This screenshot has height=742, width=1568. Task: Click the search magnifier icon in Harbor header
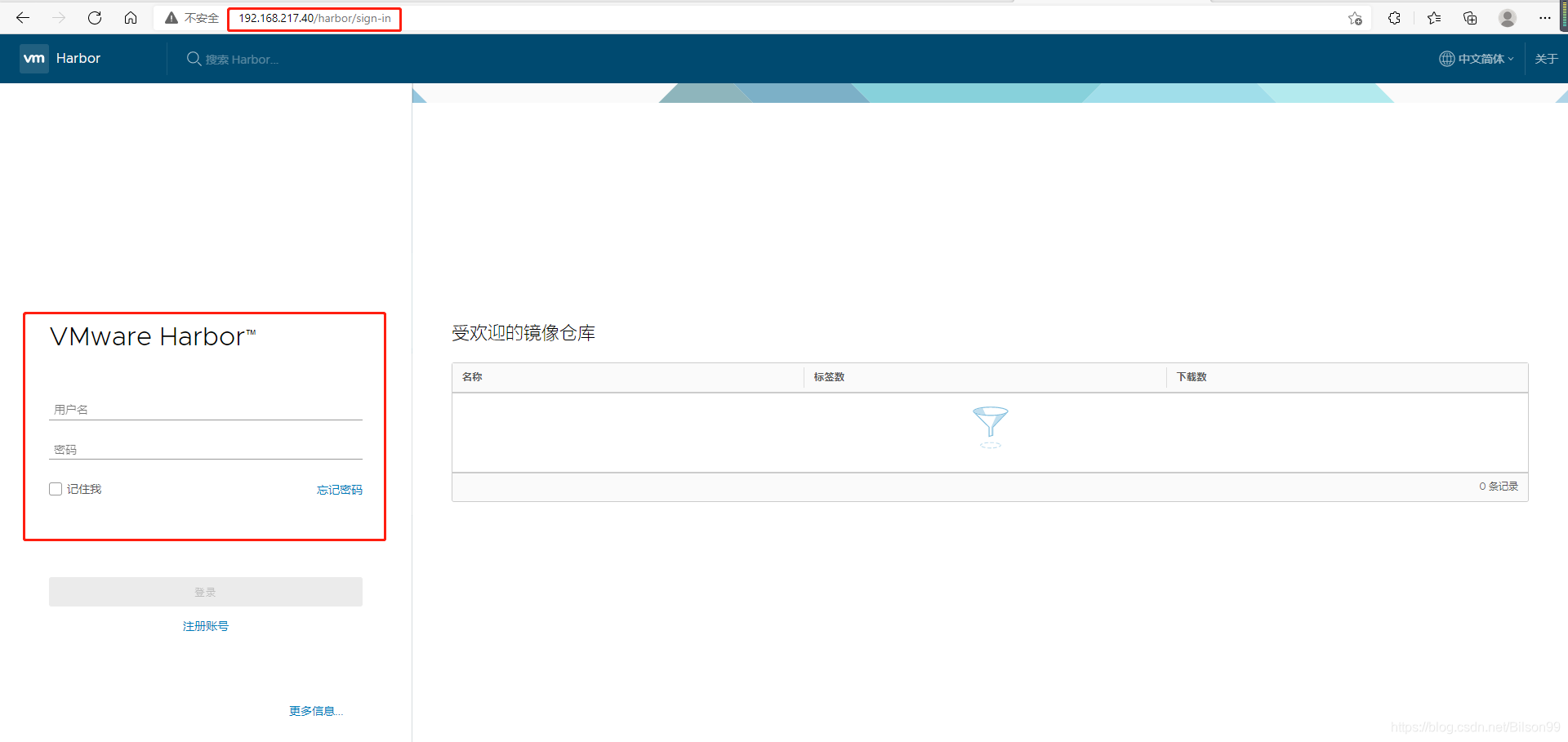(x=194, y=59)
